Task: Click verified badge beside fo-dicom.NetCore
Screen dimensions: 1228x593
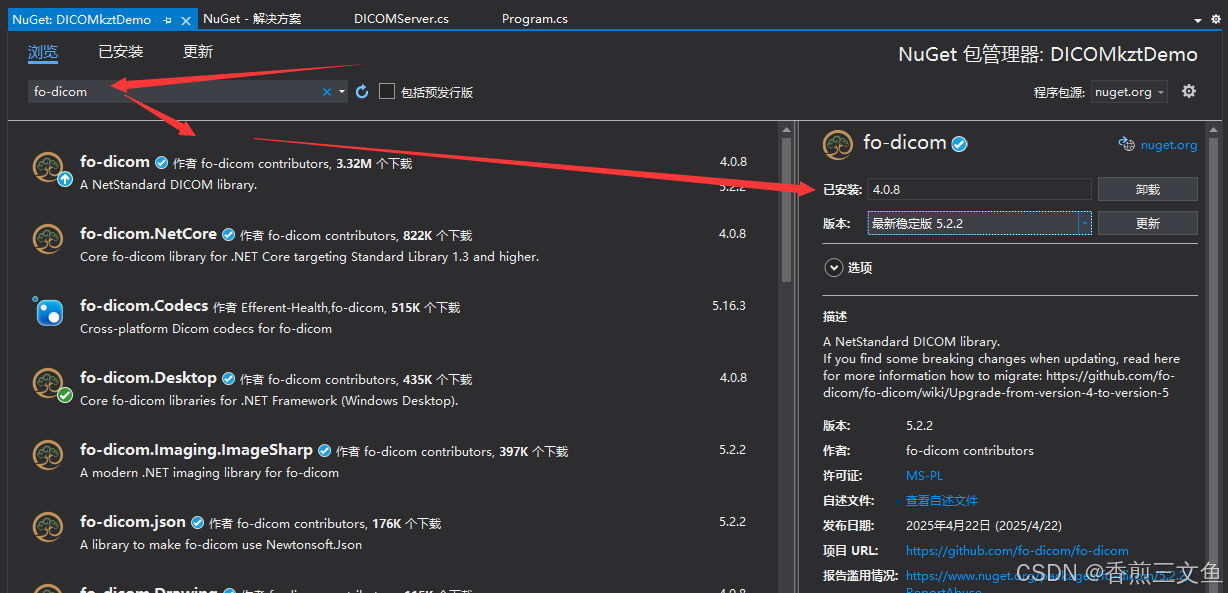Action: point(228,234)
